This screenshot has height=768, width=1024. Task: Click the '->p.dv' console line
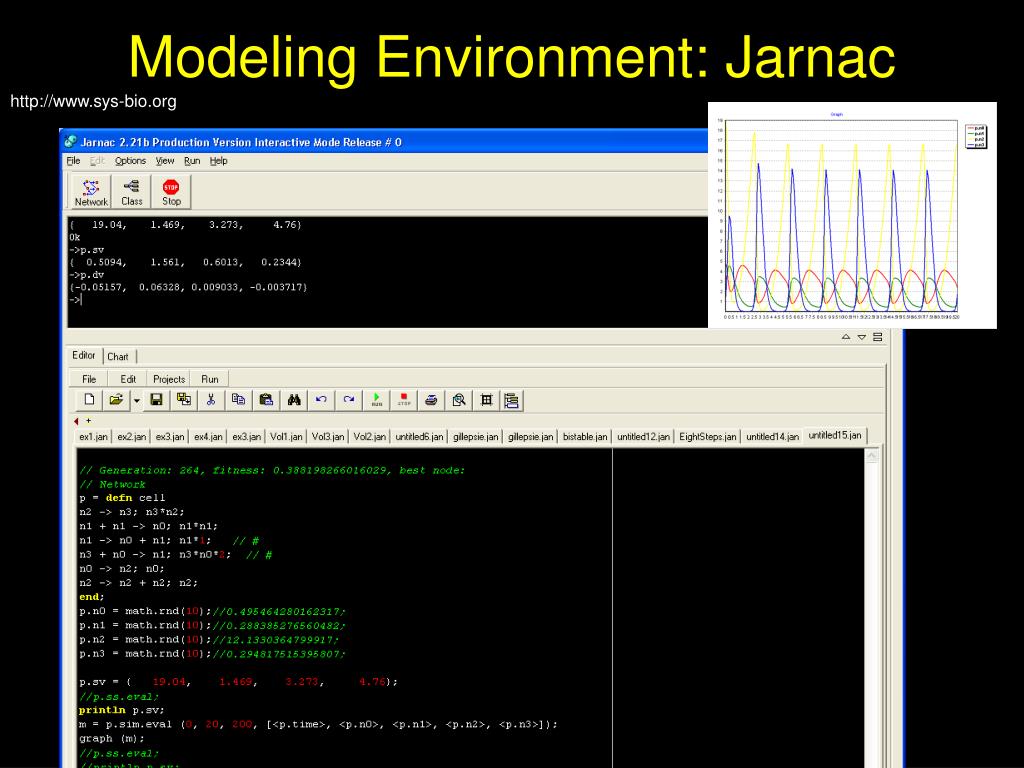pos(86,275)
